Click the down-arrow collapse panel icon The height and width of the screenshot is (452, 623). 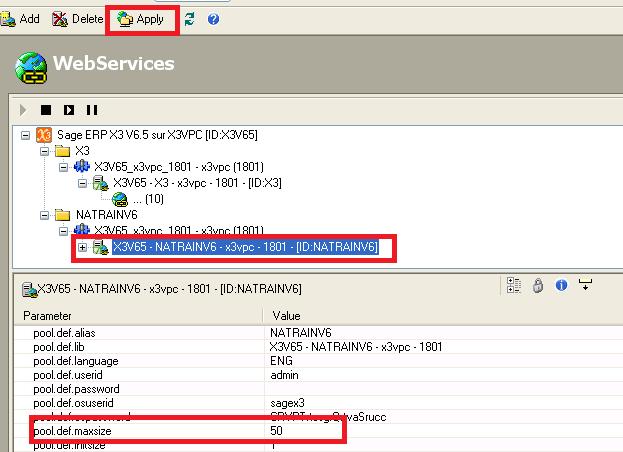tap(585, 284)
